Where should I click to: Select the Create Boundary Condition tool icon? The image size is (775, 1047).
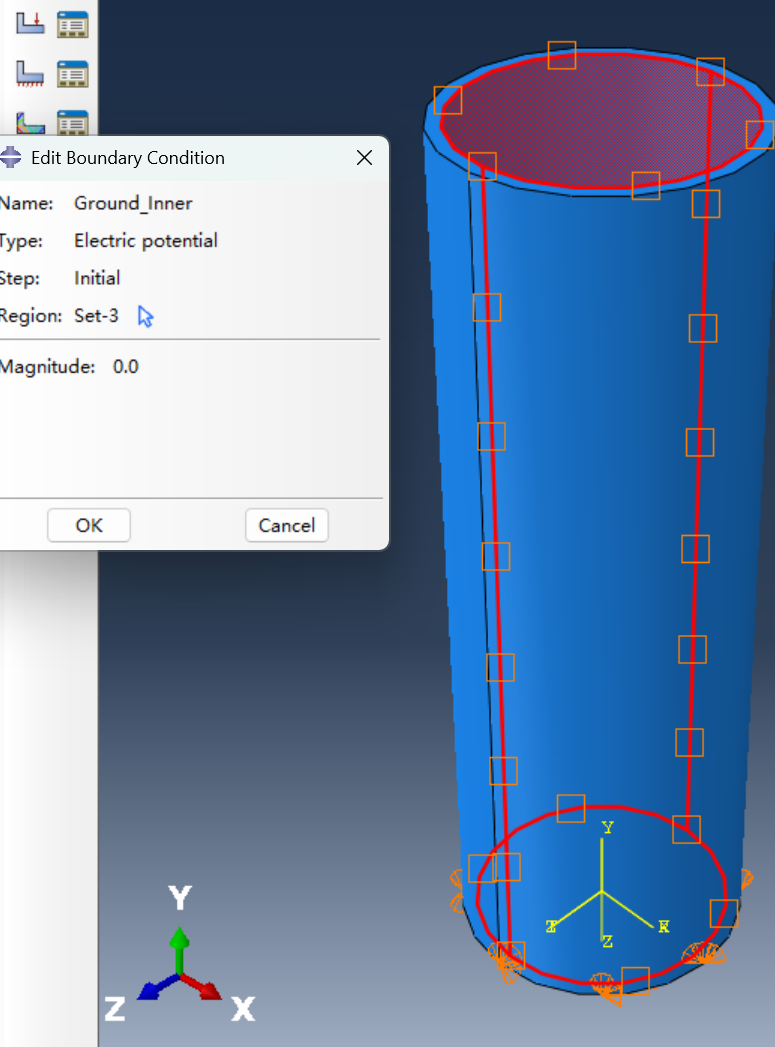30,73
